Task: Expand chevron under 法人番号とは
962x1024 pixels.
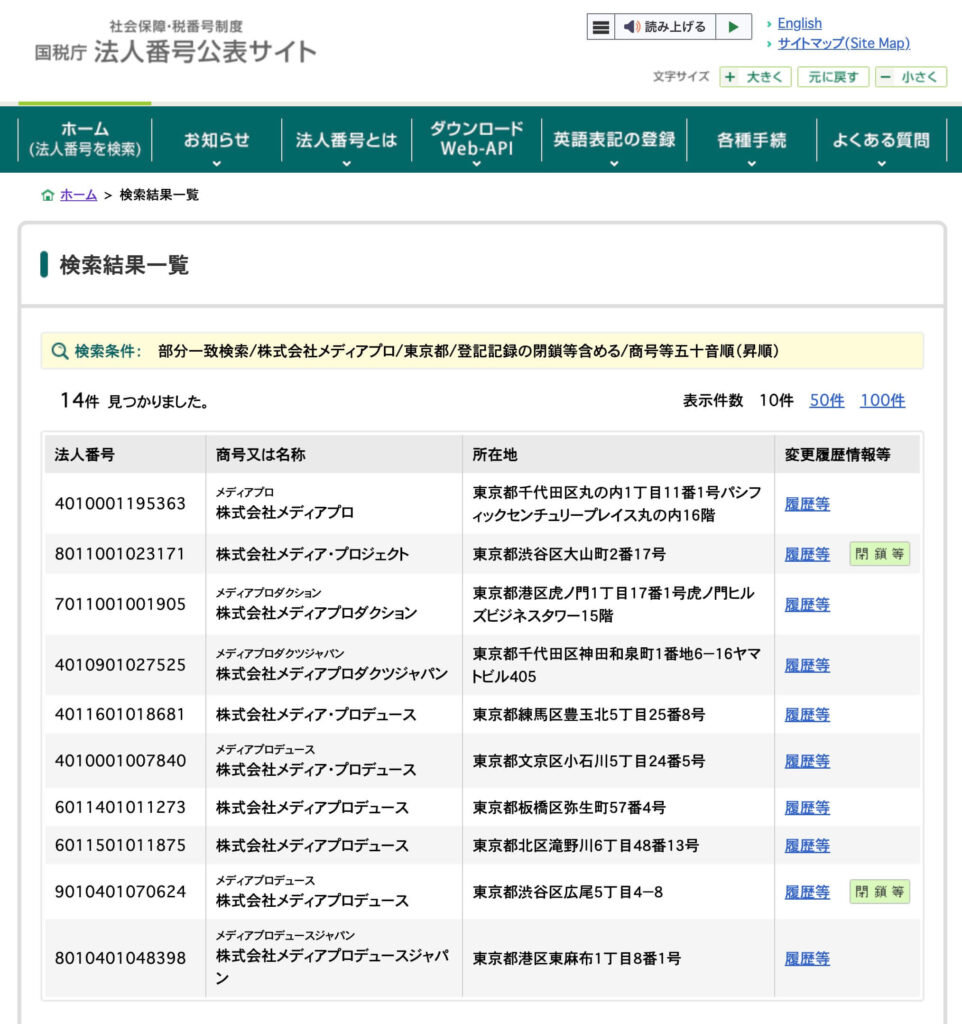Action: (x=347, y=163)
